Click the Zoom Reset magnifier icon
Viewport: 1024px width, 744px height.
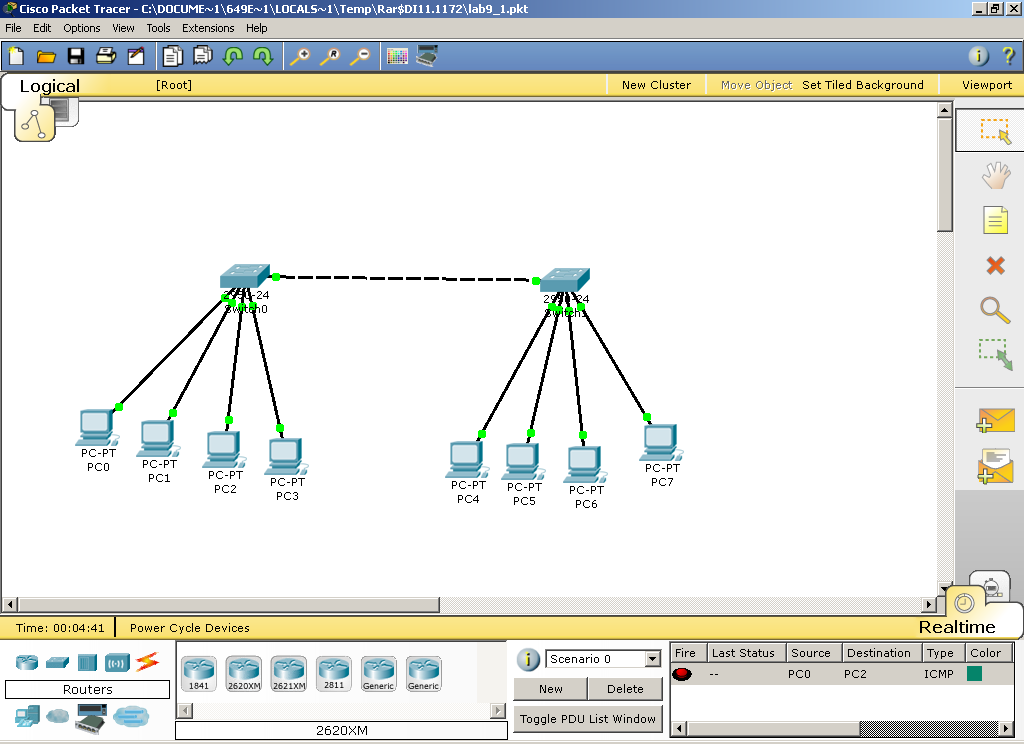[330, 56]
